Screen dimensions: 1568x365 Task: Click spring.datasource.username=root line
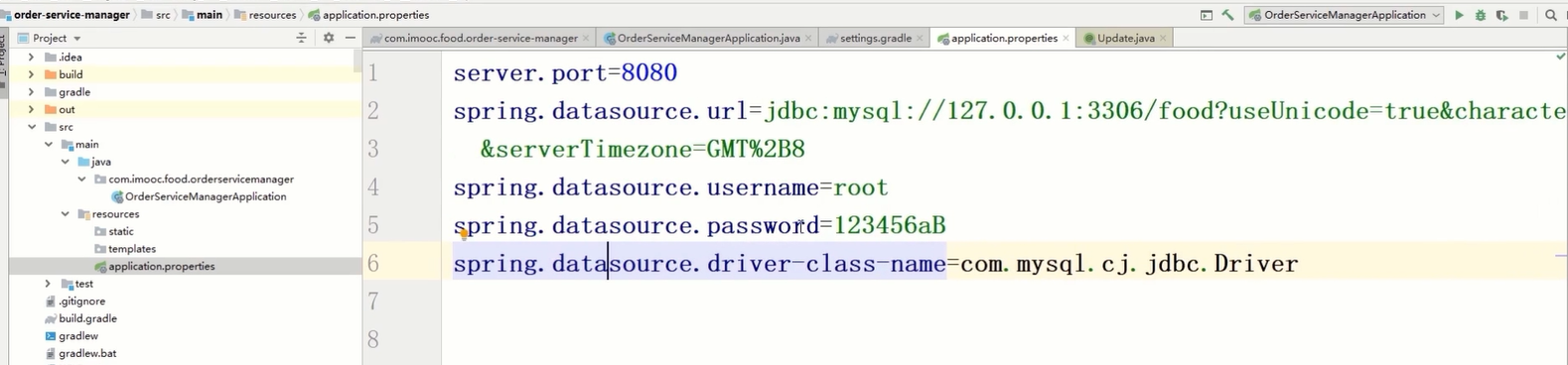tap(670, 187)
